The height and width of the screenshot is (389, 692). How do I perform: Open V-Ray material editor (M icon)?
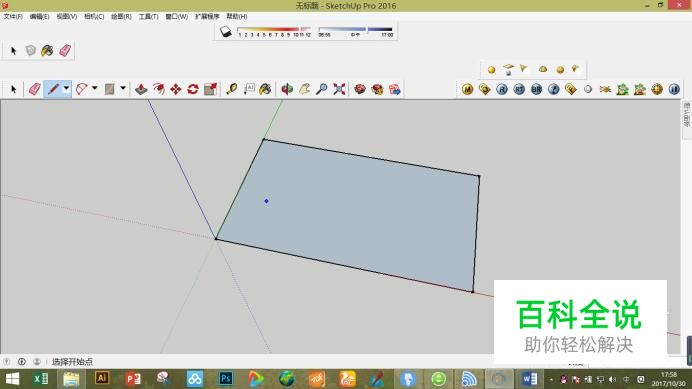pos(467,90)
